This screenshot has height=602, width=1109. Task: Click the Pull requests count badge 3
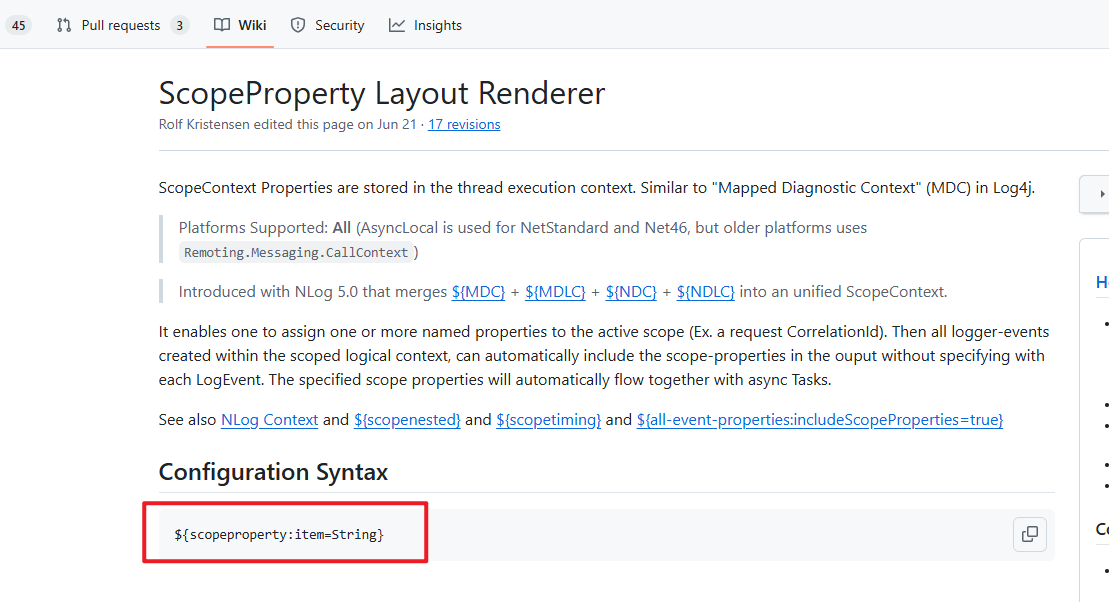[x=180, y=25]
